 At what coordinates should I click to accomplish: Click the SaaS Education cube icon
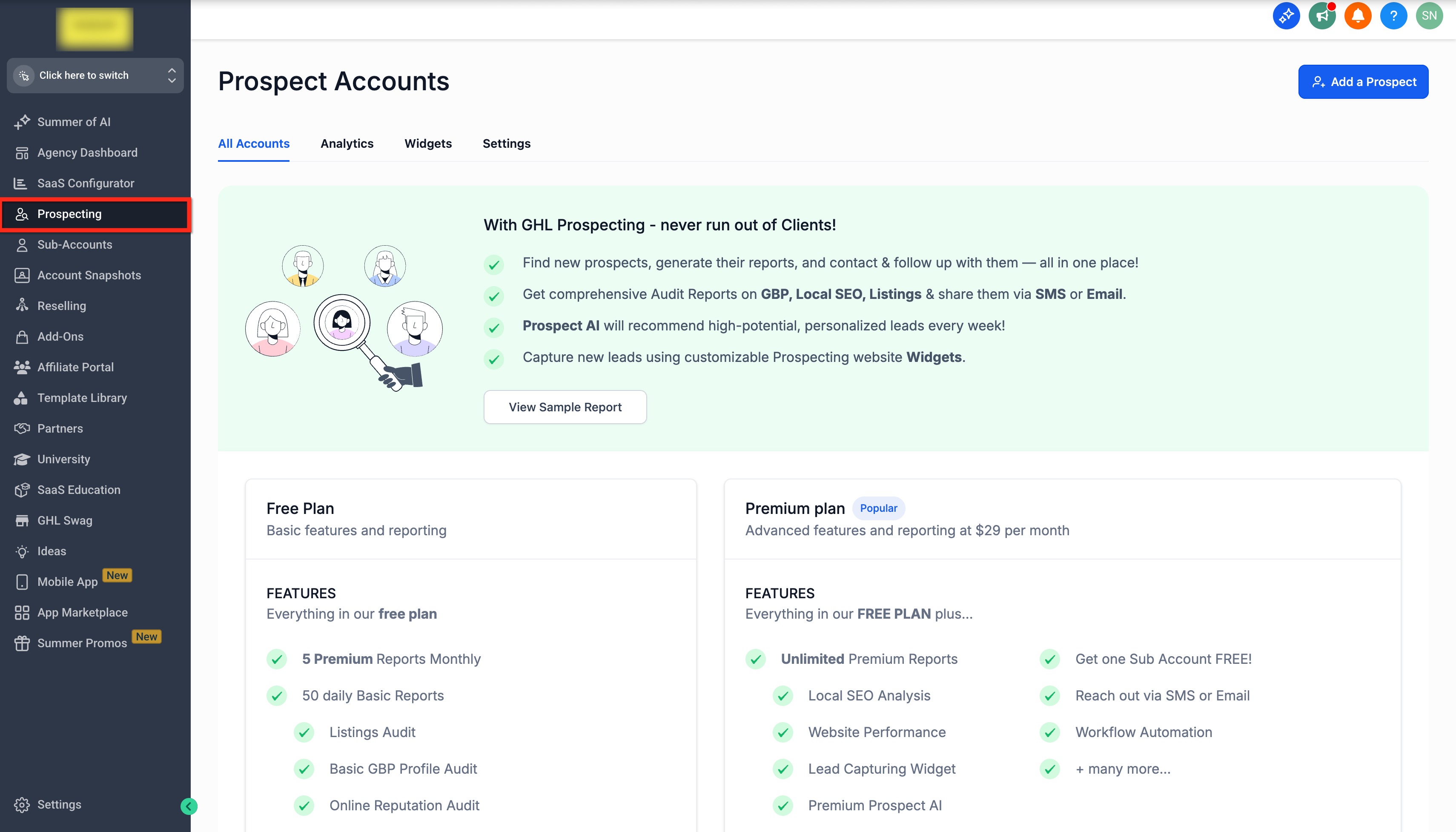(x=22, y=490)
